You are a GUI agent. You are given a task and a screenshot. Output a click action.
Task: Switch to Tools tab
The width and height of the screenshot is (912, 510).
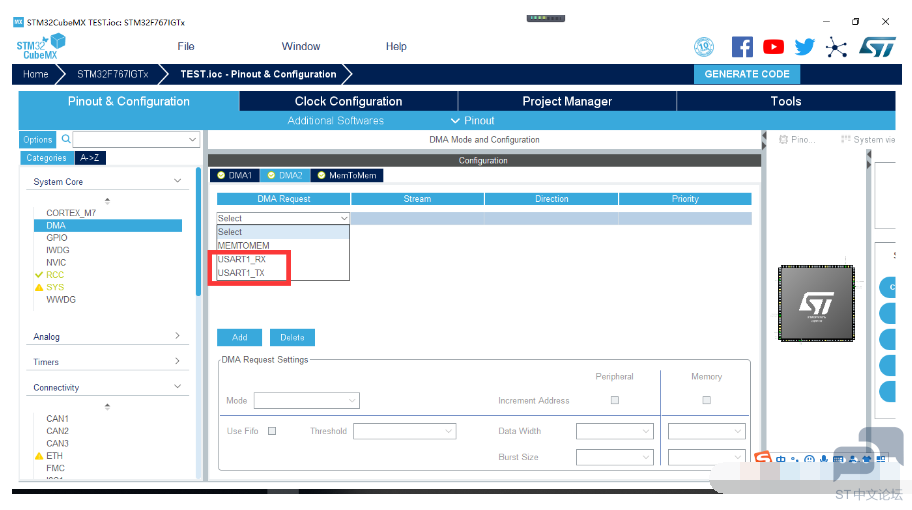tap(786, 101)
